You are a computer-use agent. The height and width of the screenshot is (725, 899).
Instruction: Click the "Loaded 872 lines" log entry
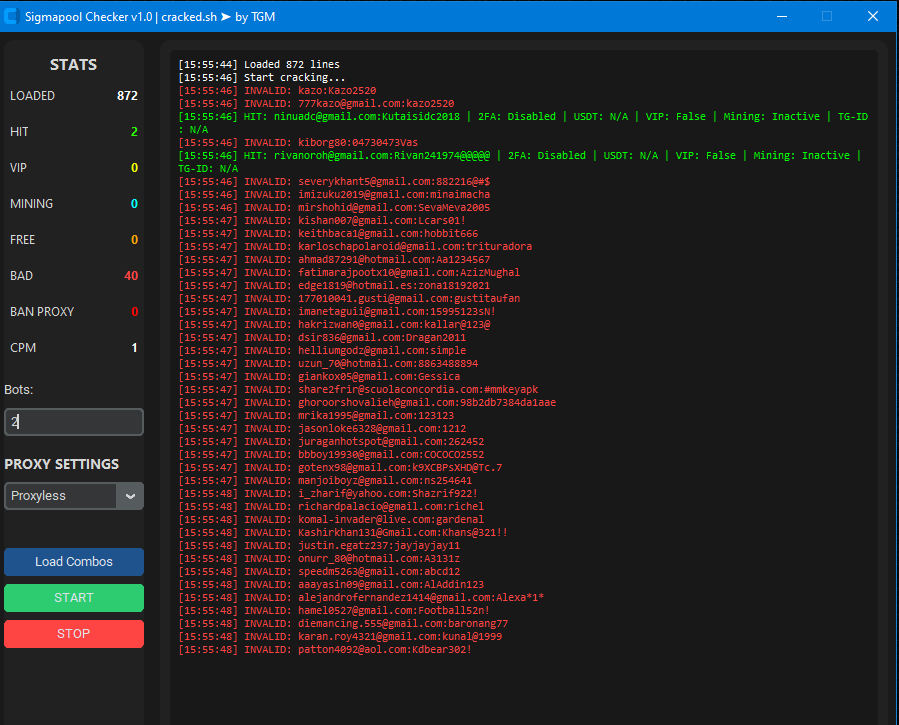point(259,64)
